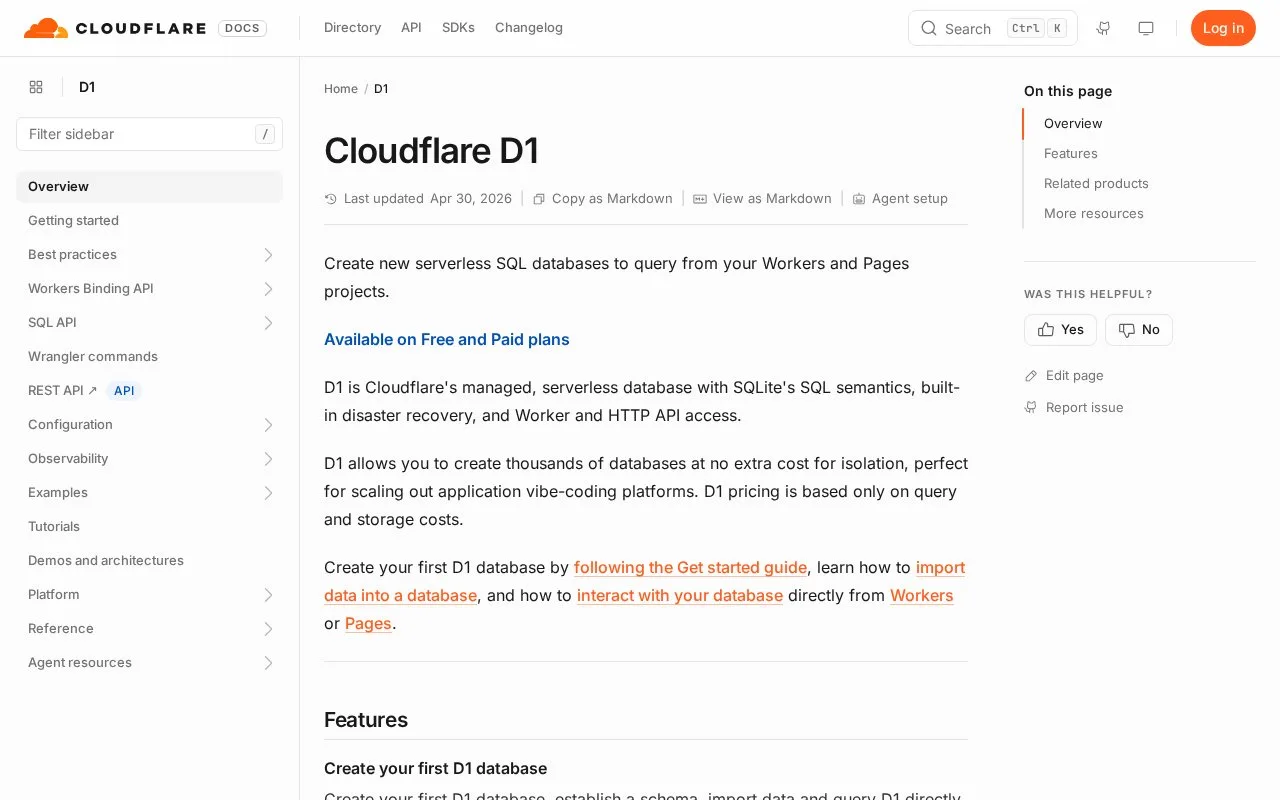Screen dimensions: 1280x800
Task: Expand the Examples section
Action: (268, 493)
